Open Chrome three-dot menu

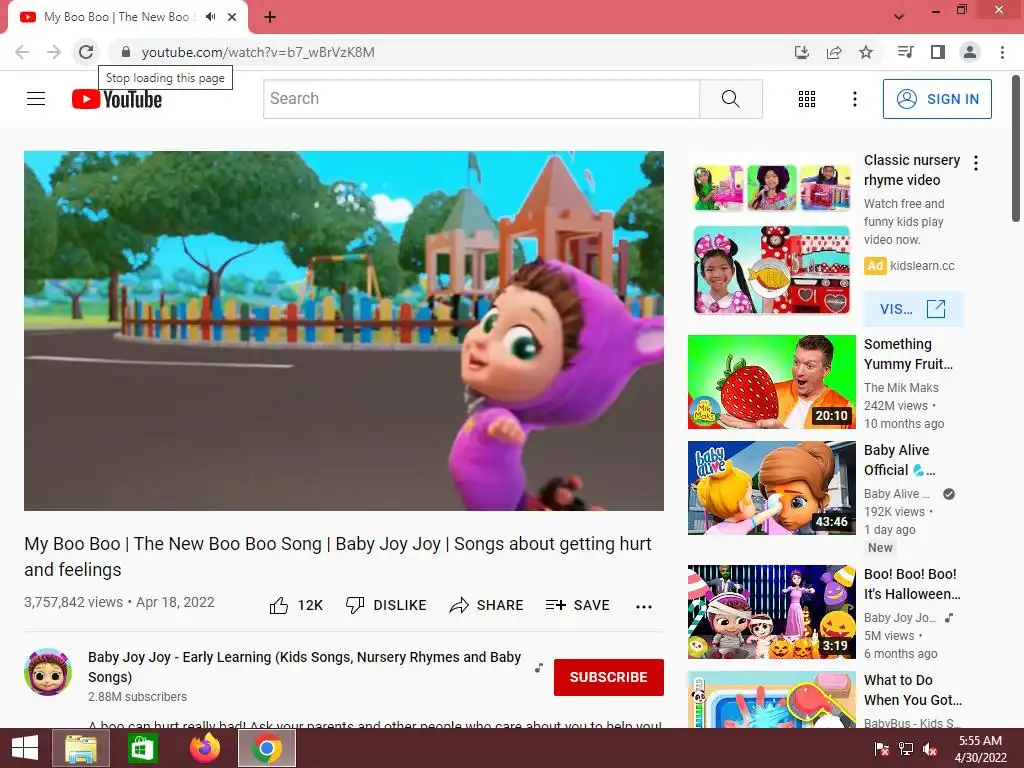[x=1002, y=52]
